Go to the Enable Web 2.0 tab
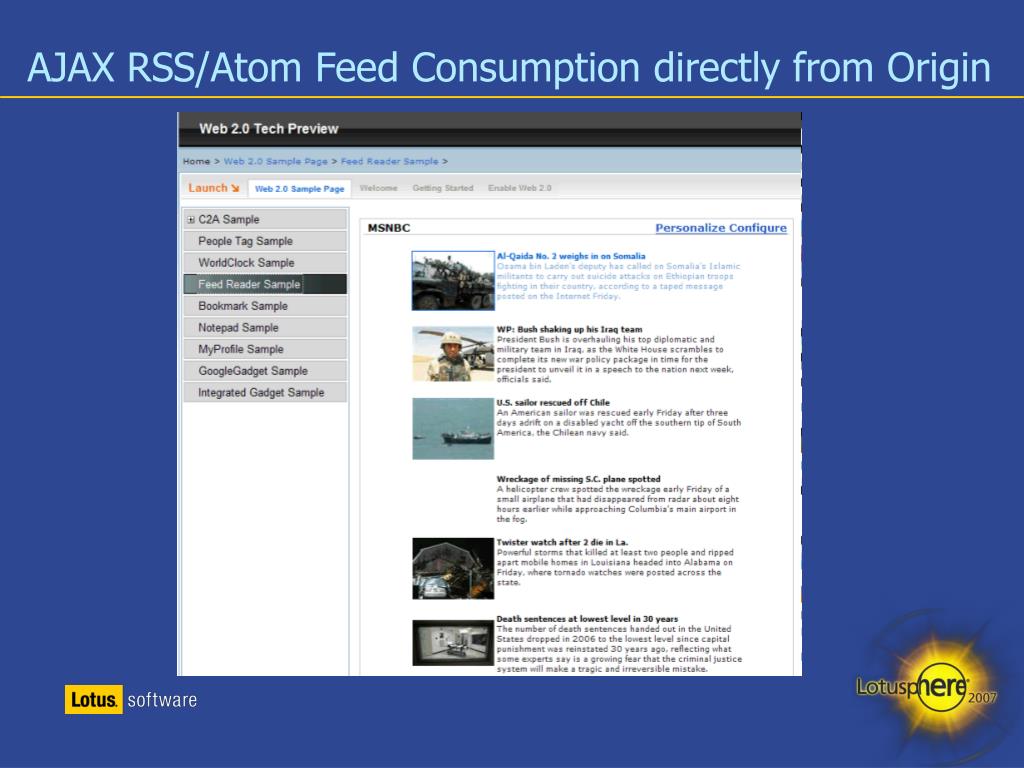The width and height of the screenshot is (1024, 768). click(520, 188)
